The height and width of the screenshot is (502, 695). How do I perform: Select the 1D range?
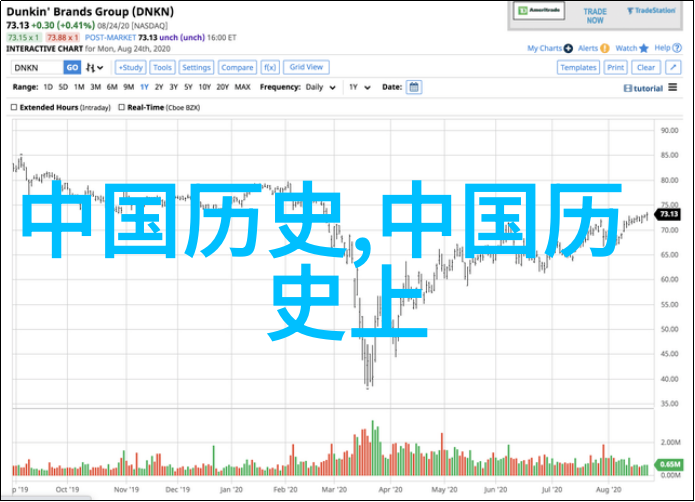[48, 87]
